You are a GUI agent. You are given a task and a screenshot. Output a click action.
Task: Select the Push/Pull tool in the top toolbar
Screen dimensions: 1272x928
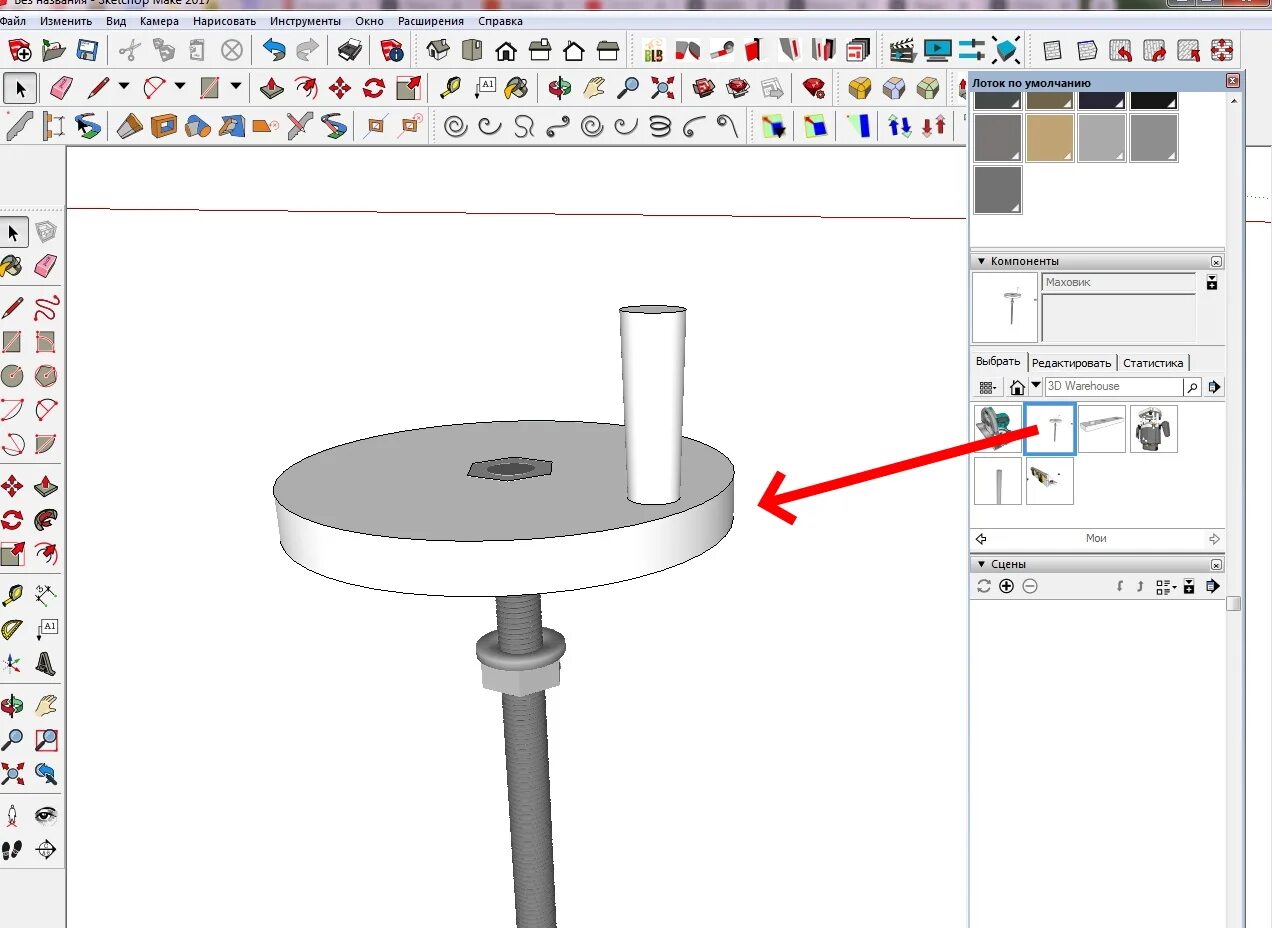click(272, 88)
